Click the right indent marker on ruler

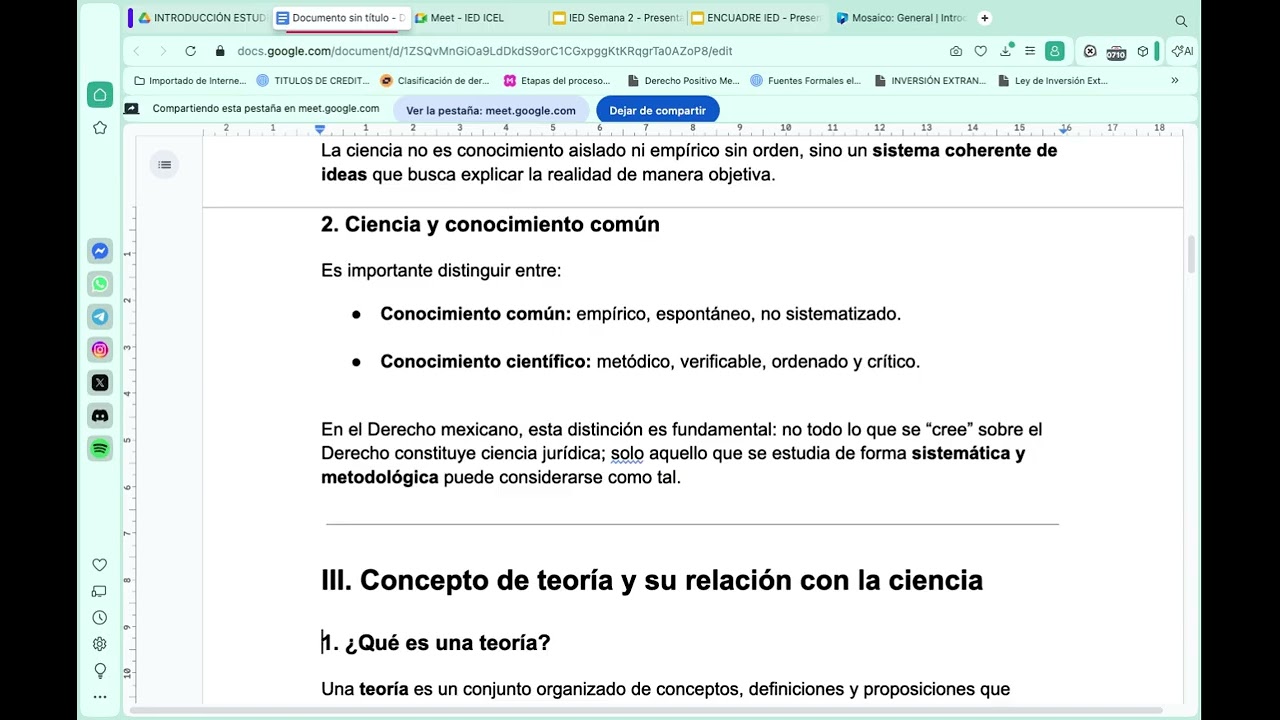[x=1065, y=129]
